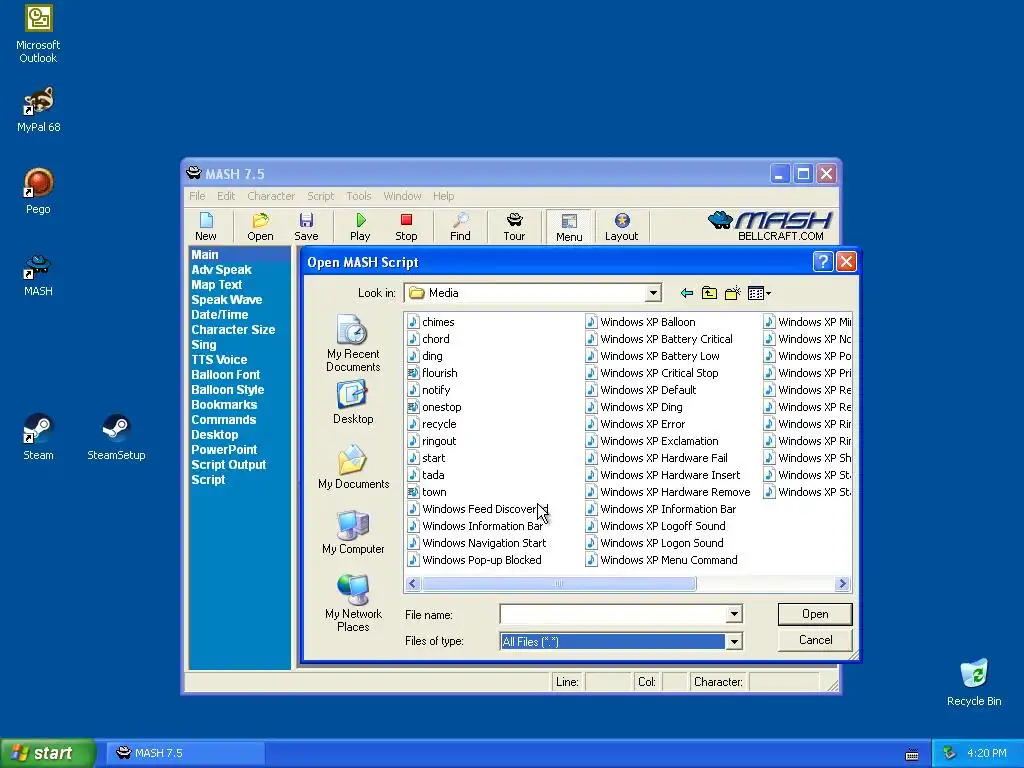The image size is (1024, 768).
Task: Select the chimes sound file
Action: [x=431, y=322]
